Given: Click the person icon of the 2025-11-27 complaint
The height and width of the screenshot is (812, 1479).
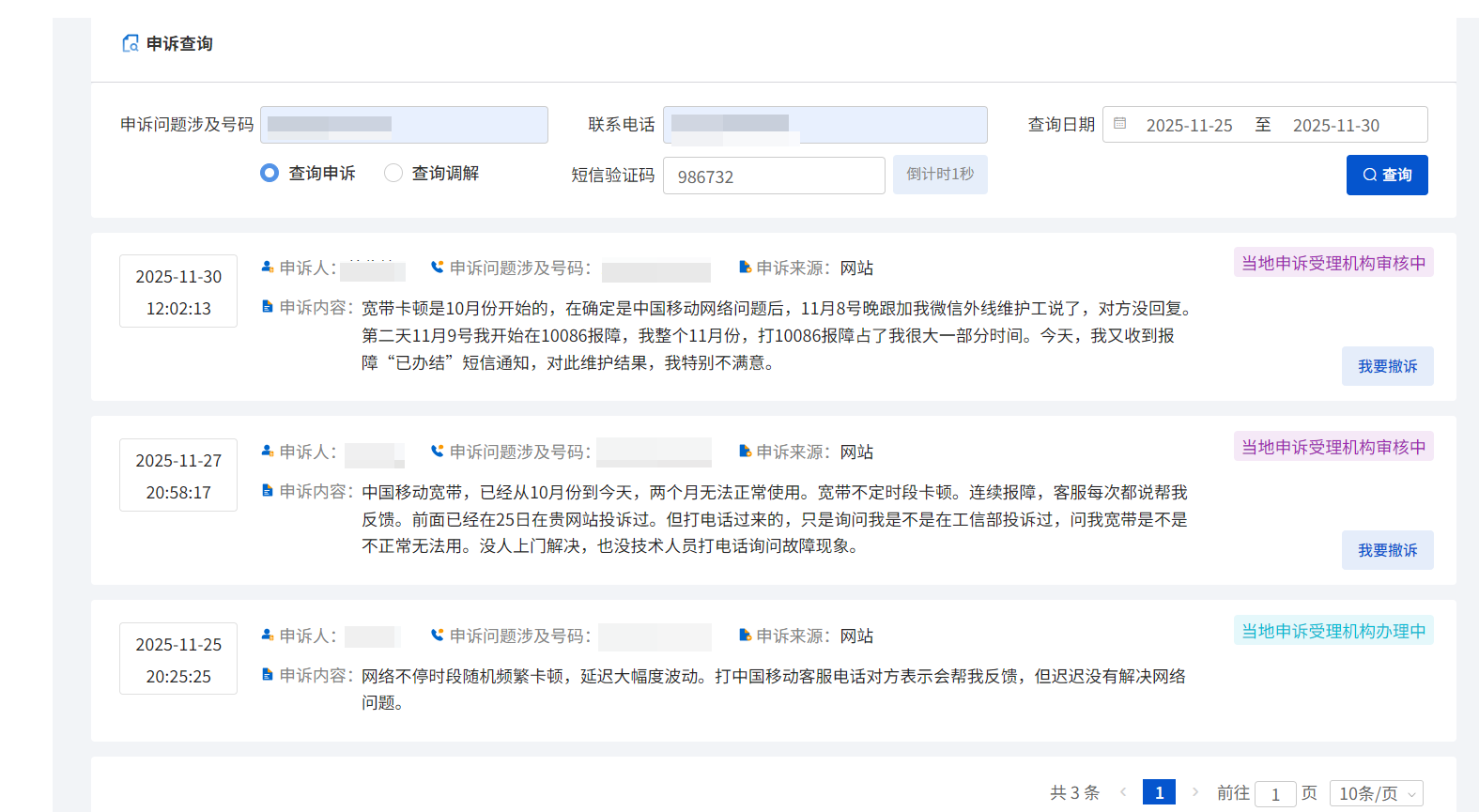Looking at the screenshot, I should pyautogui.click(x=268, y=452).
